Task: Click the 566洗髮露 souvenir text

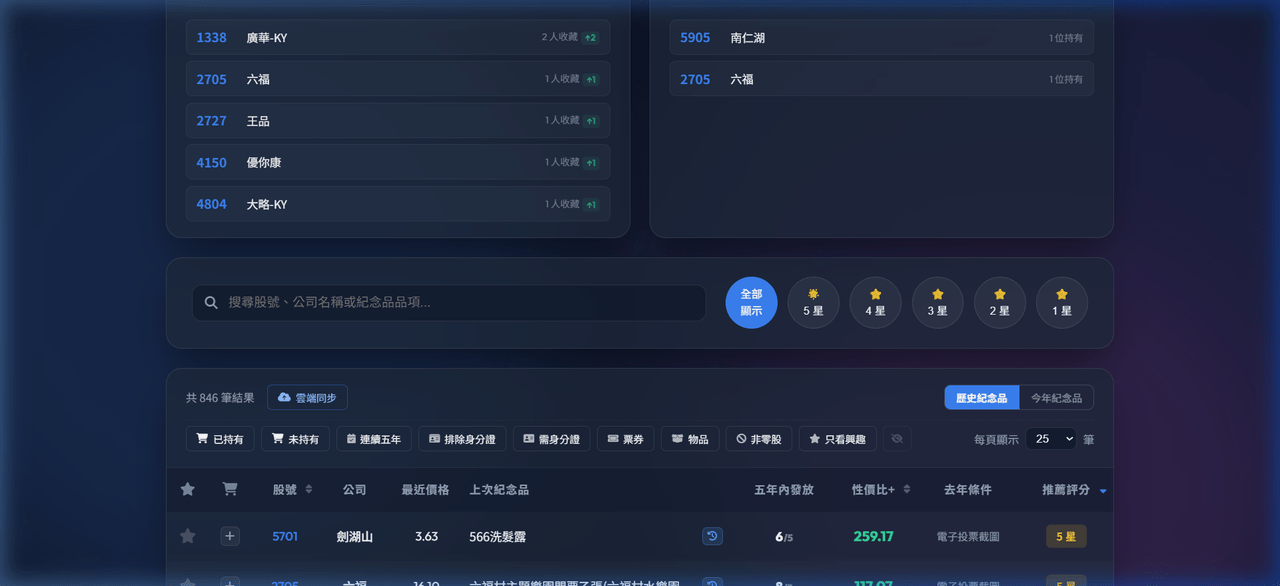Action: tap(497, 536)
